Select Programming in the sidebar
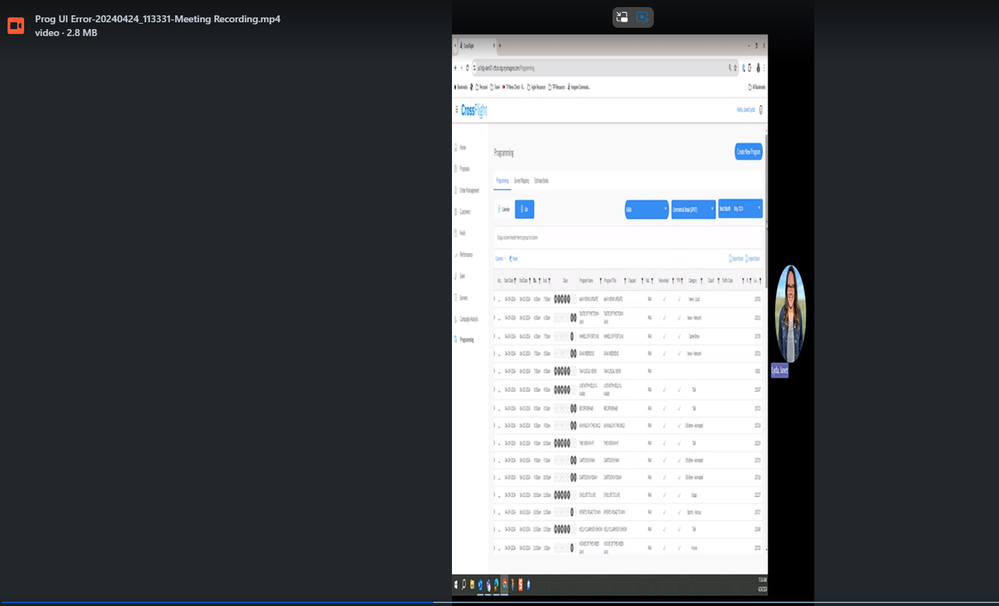 click(464, 340)
